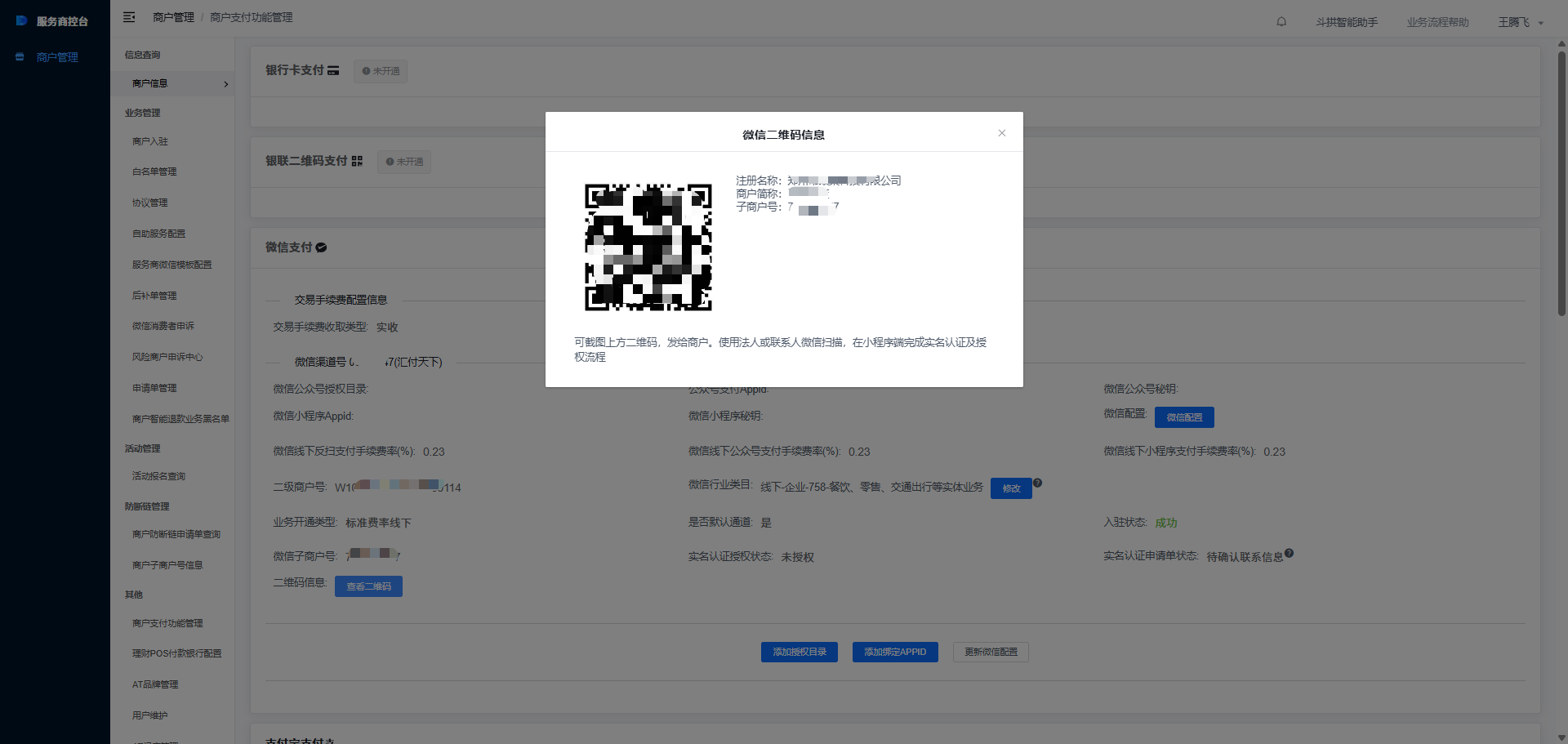
Task: Open 用户维护 menu item
Action: click(150, 715)
